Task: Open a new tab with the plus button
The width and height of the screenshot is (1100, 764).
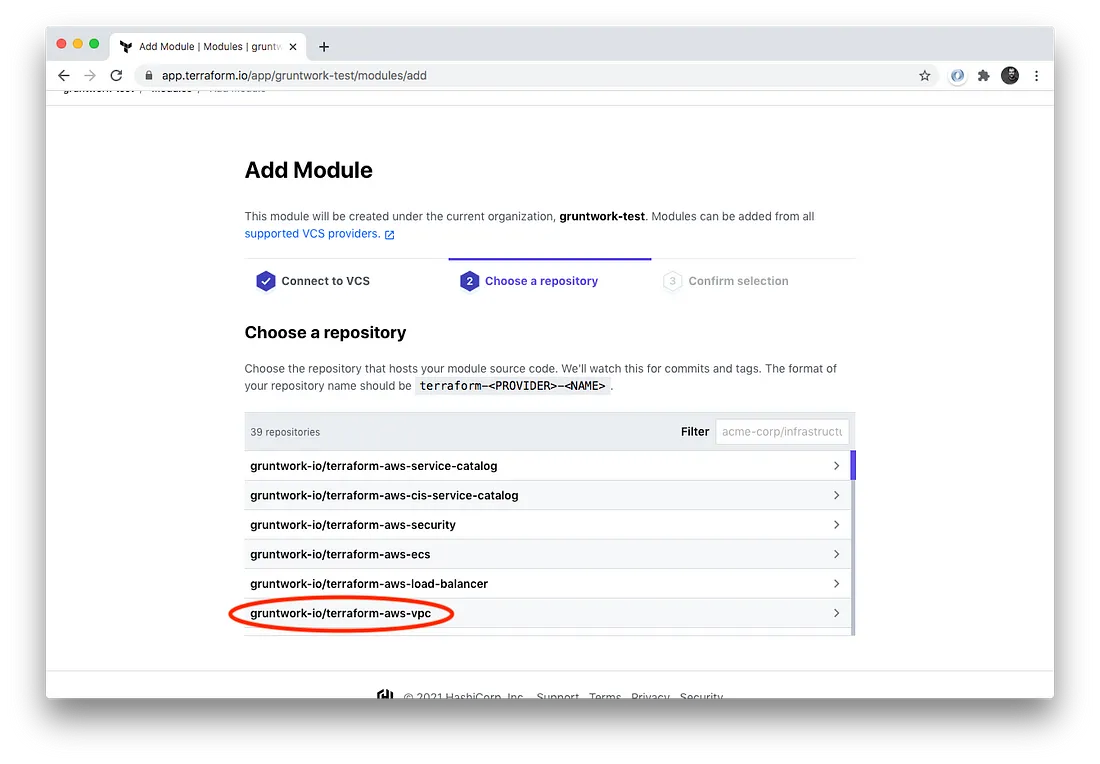Action: point(323,47)
